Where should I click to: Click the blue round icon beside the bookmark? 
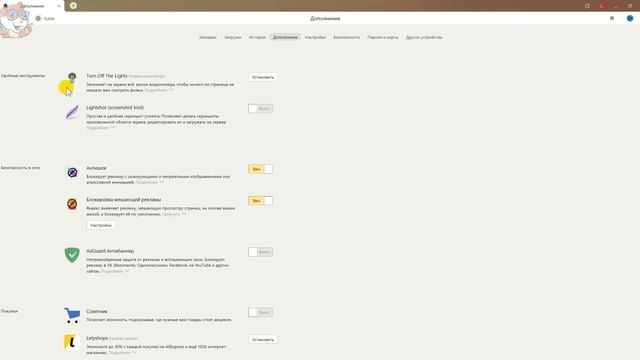tap(630, 18)
